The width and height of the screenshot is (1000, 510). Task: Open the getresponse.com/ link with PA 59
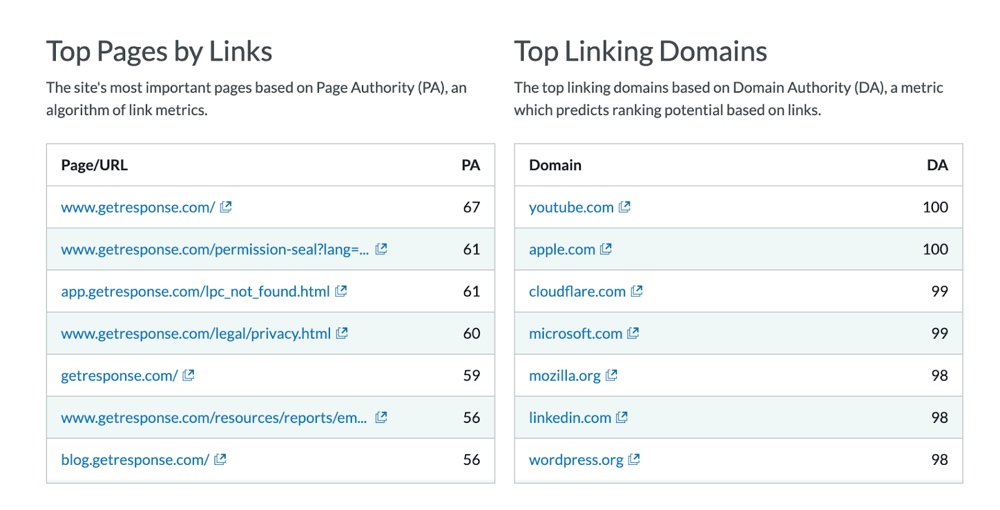[x=119, y=375]
